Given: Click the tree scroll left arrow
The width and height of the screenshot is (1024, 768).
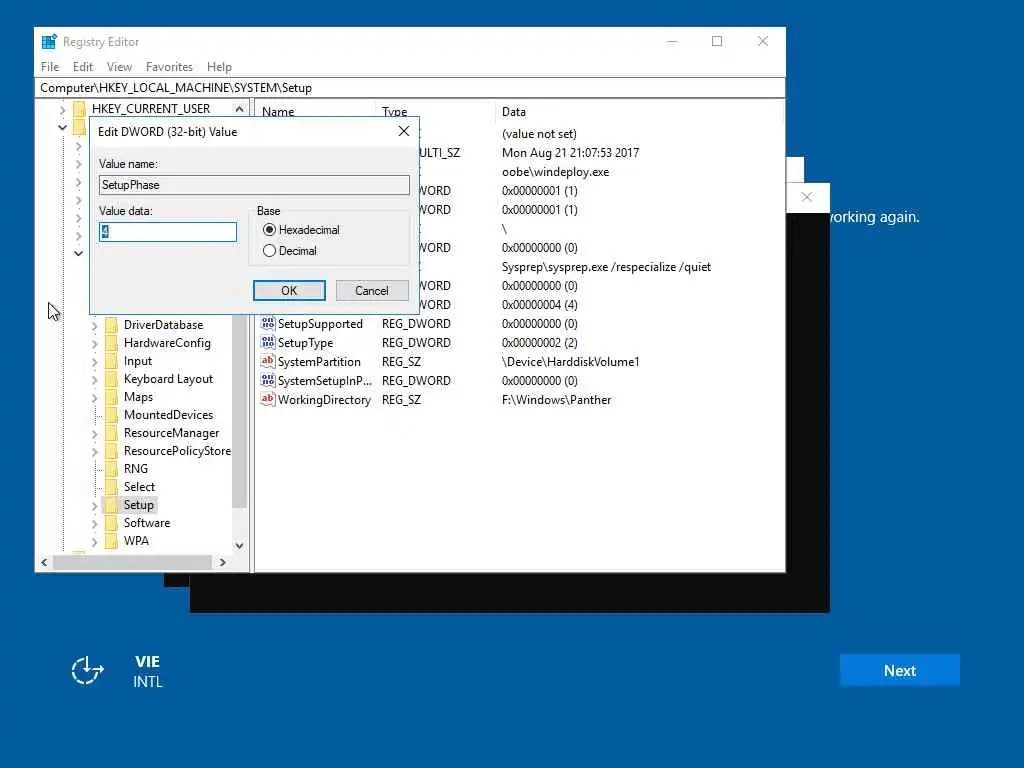Looking at the screenshot, I should [44, 562].
